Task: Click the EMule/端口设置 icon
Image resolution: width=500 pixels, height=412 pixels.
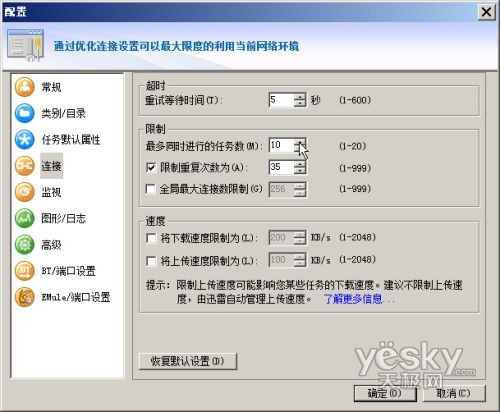Action: coord(25,297)
